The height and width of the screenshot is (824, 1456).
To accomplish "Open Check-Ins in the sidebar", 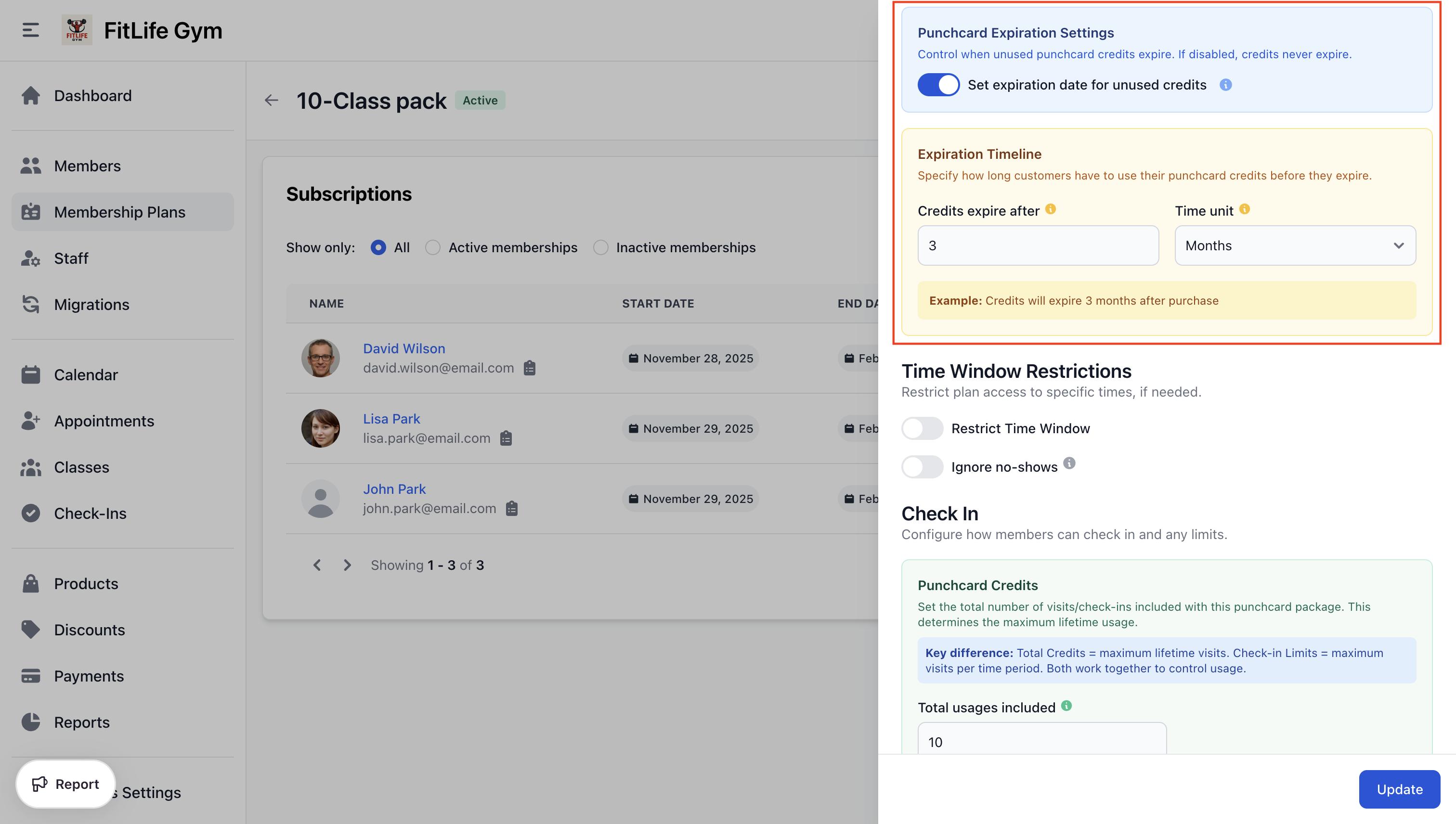I will click(90, 513).
